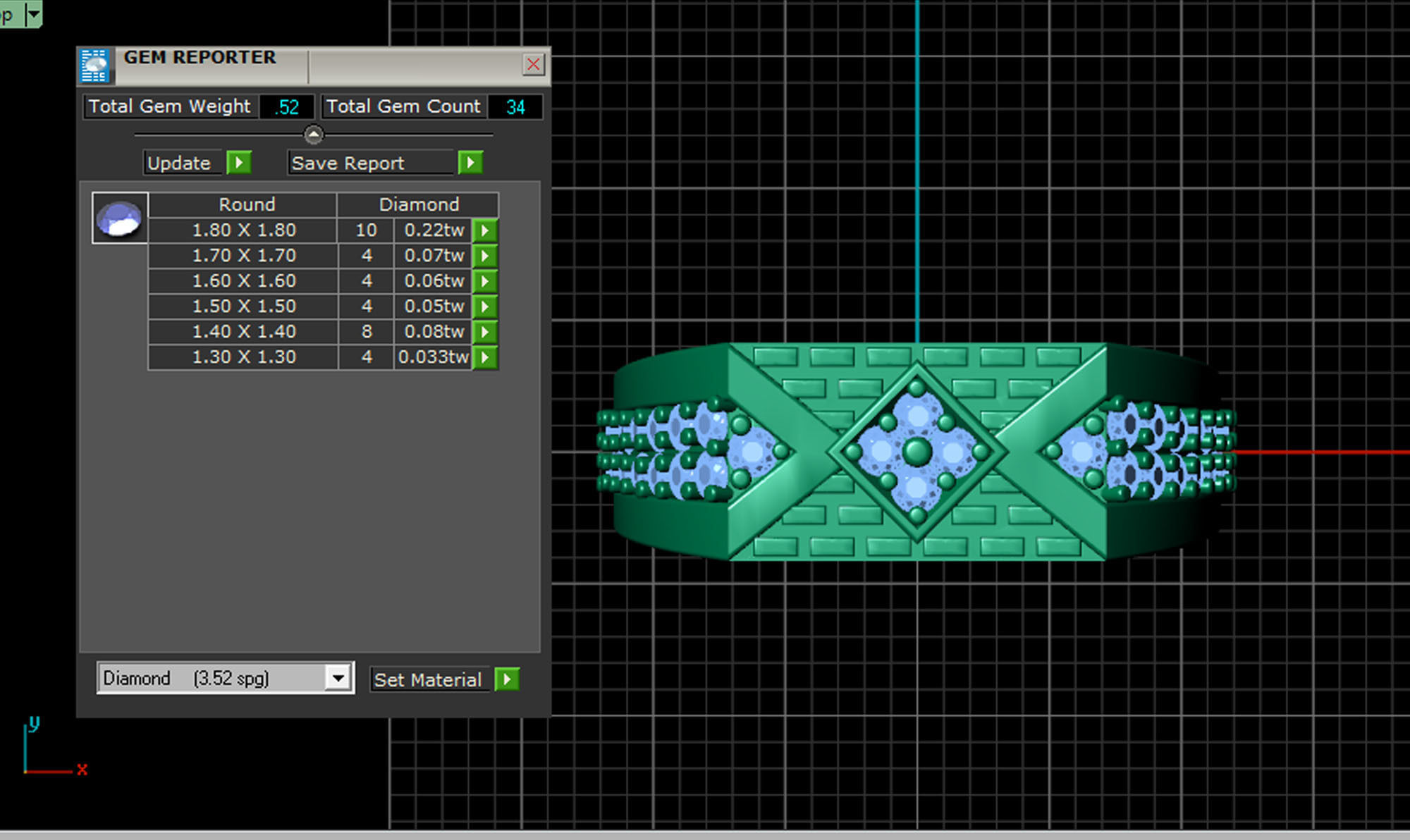
Task: Open the Diamond material dropdown
Action: (x=338, y=678)
